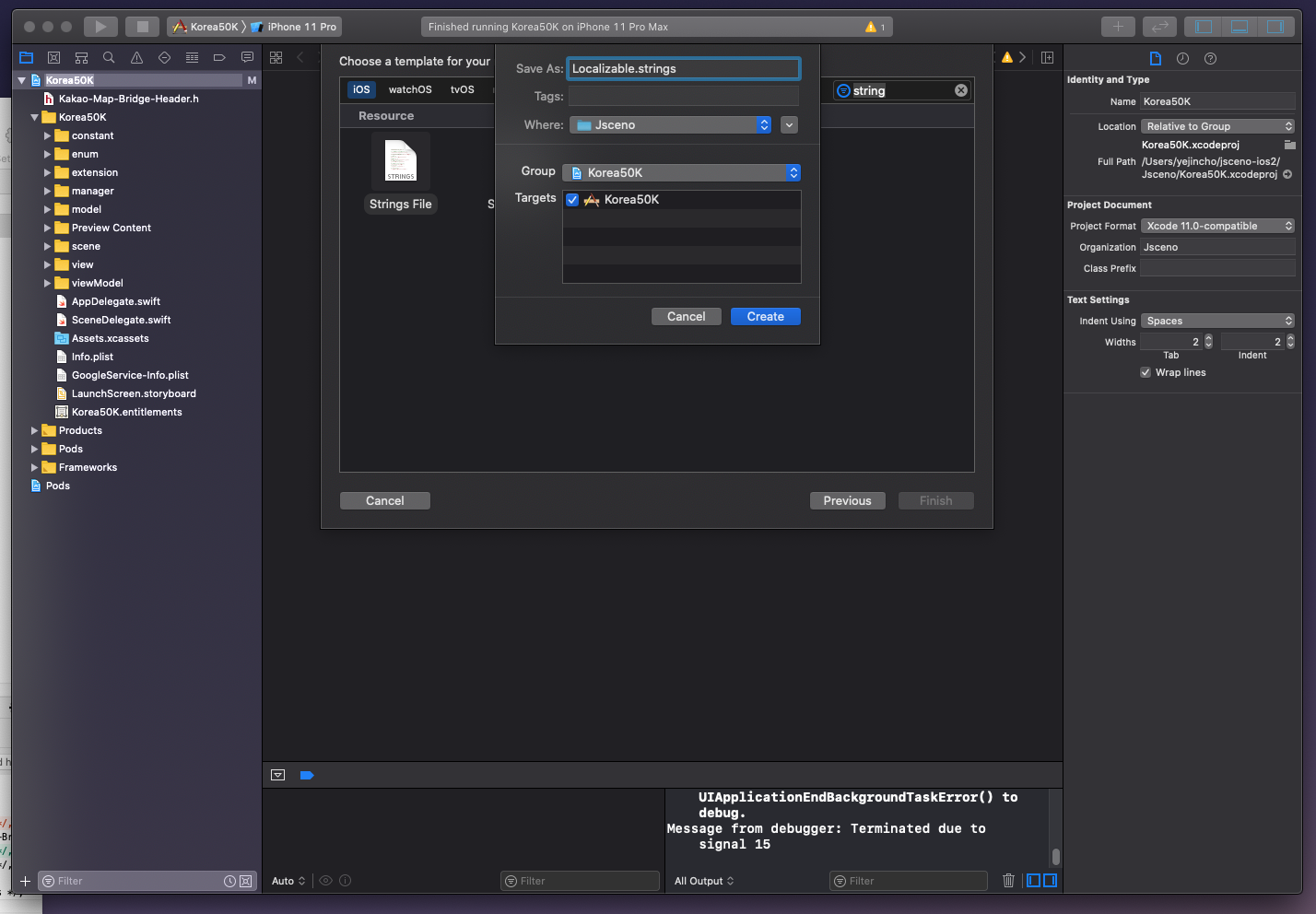The width and height of the screenshot is (1316, 914).
Task: Toggle the variables view pane button
Action: [x=1034, y=881]
